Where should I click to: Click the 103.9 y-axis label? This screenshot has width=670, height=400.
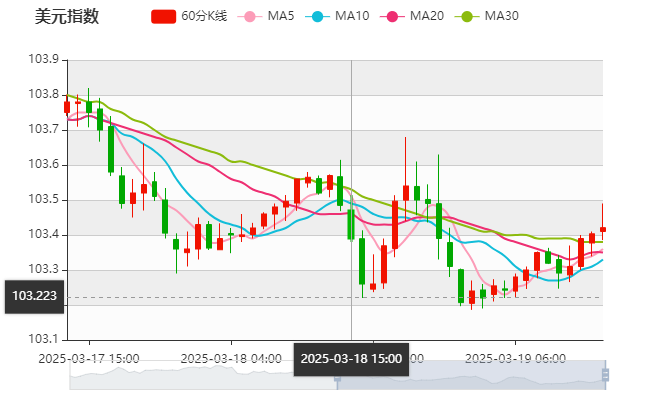tap(41, 60)
